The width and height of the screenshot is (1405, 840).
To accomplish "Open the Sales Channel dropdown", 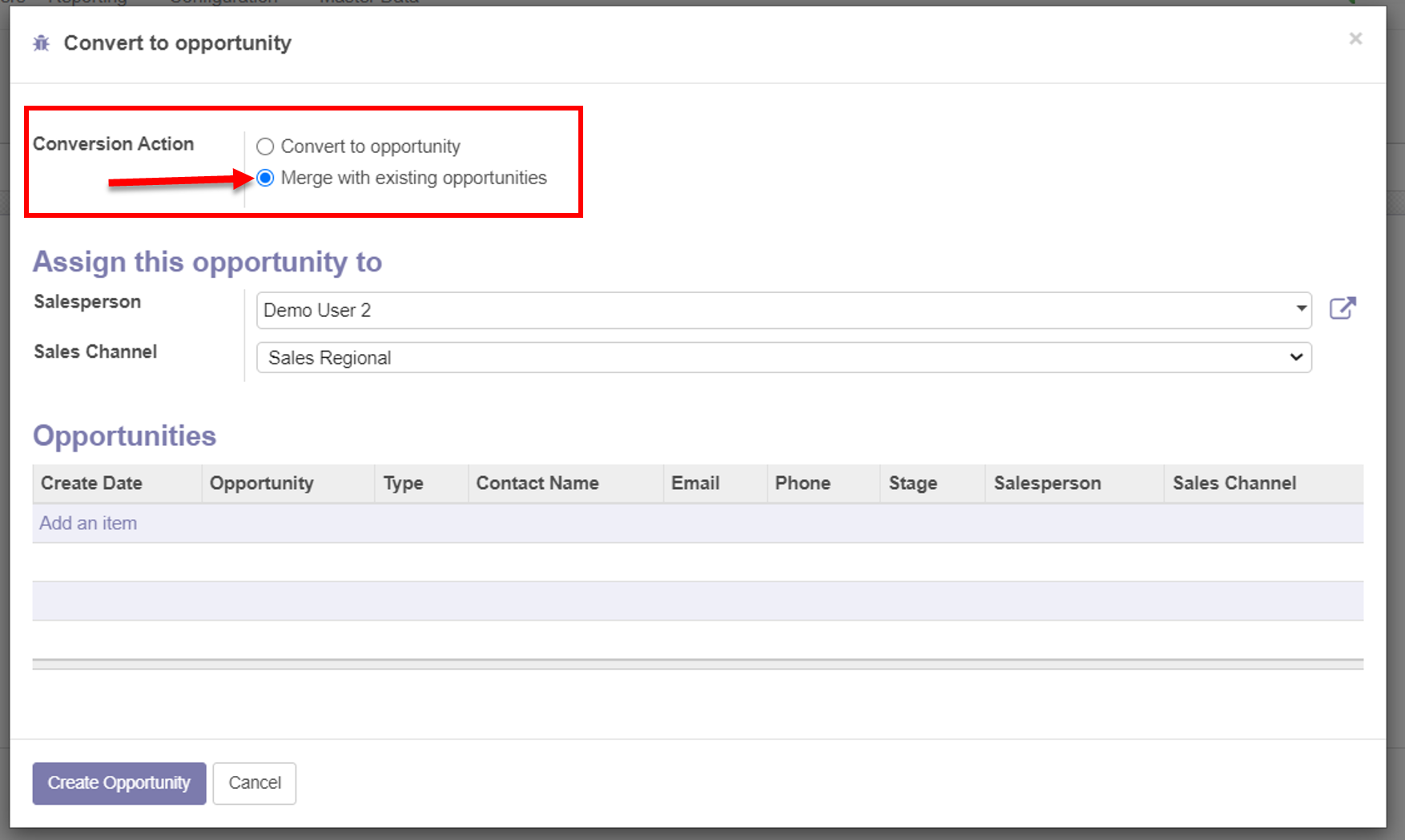I will (x=783, y=357).
